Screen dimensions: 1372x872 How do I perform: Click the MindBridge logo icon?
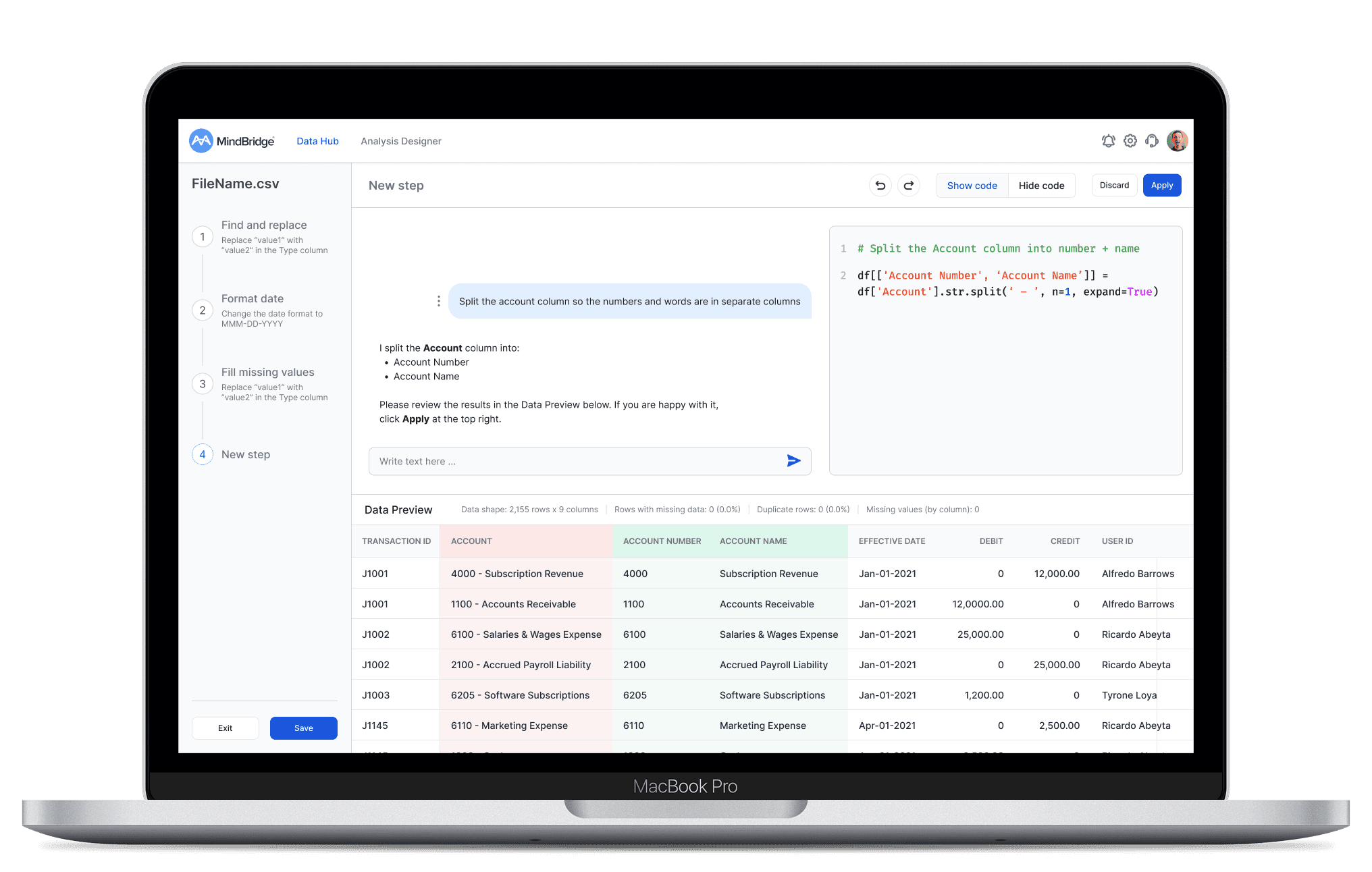[201, 141]
